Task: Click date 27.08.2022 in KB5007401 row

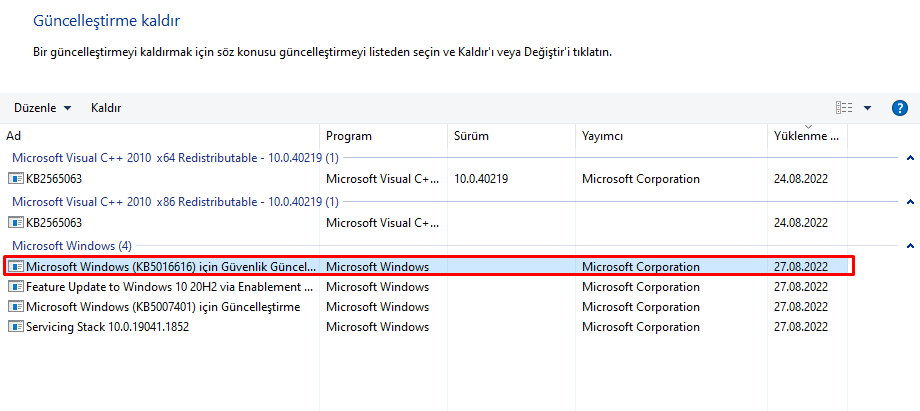Action: (801, 306)
